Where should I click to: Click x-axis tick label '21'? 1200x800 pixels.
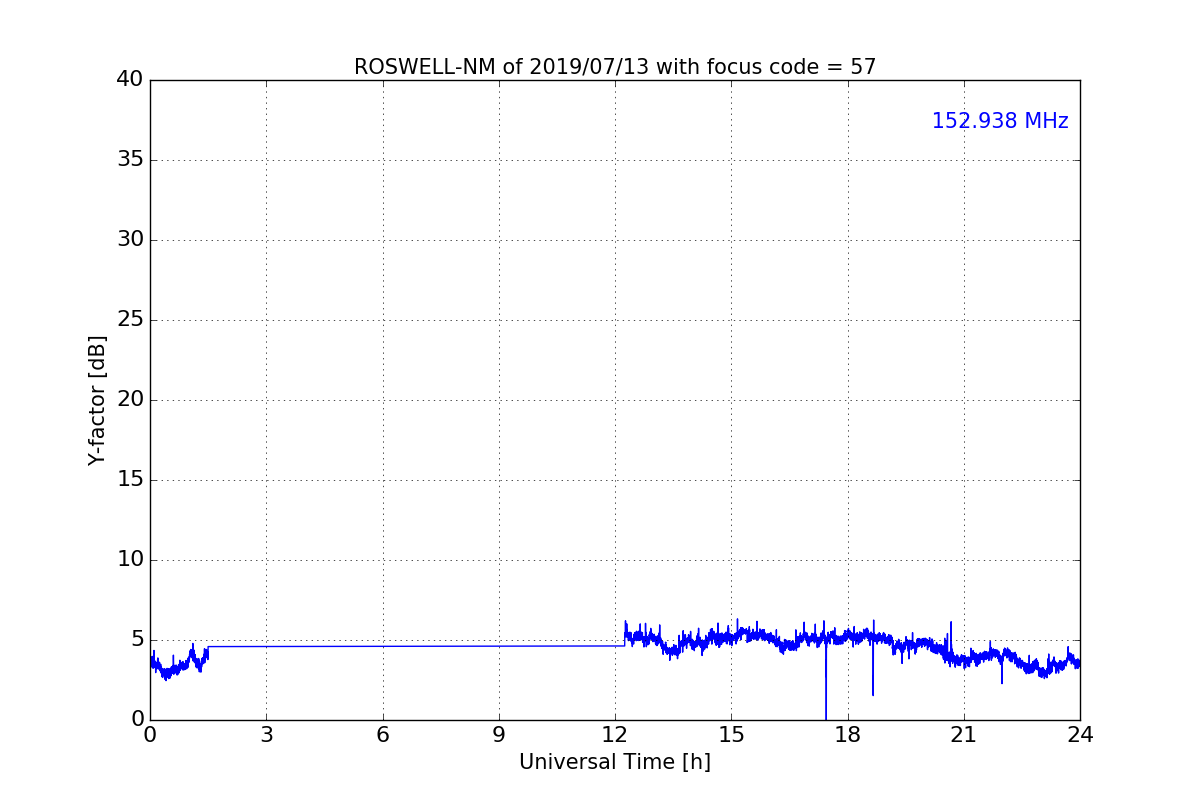[964, 735]
